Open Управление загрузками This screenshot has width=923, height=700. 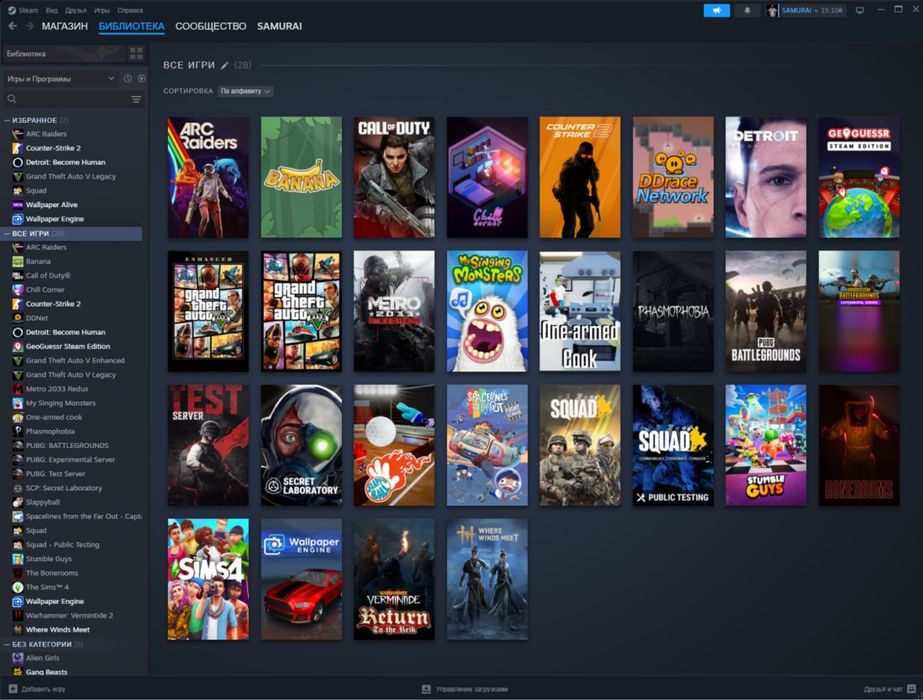pyautogui.click(x=465, y=689)
